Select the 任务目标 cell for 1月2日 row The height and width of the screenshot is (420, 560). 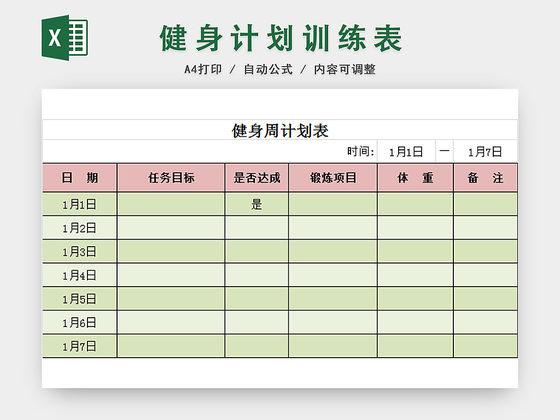pyautogui.click(x=171, y=228)
